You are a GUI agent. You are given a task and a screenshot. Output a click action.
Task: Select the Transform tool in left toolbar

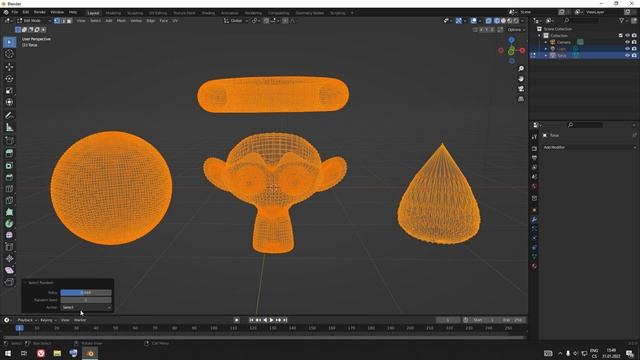9,102
